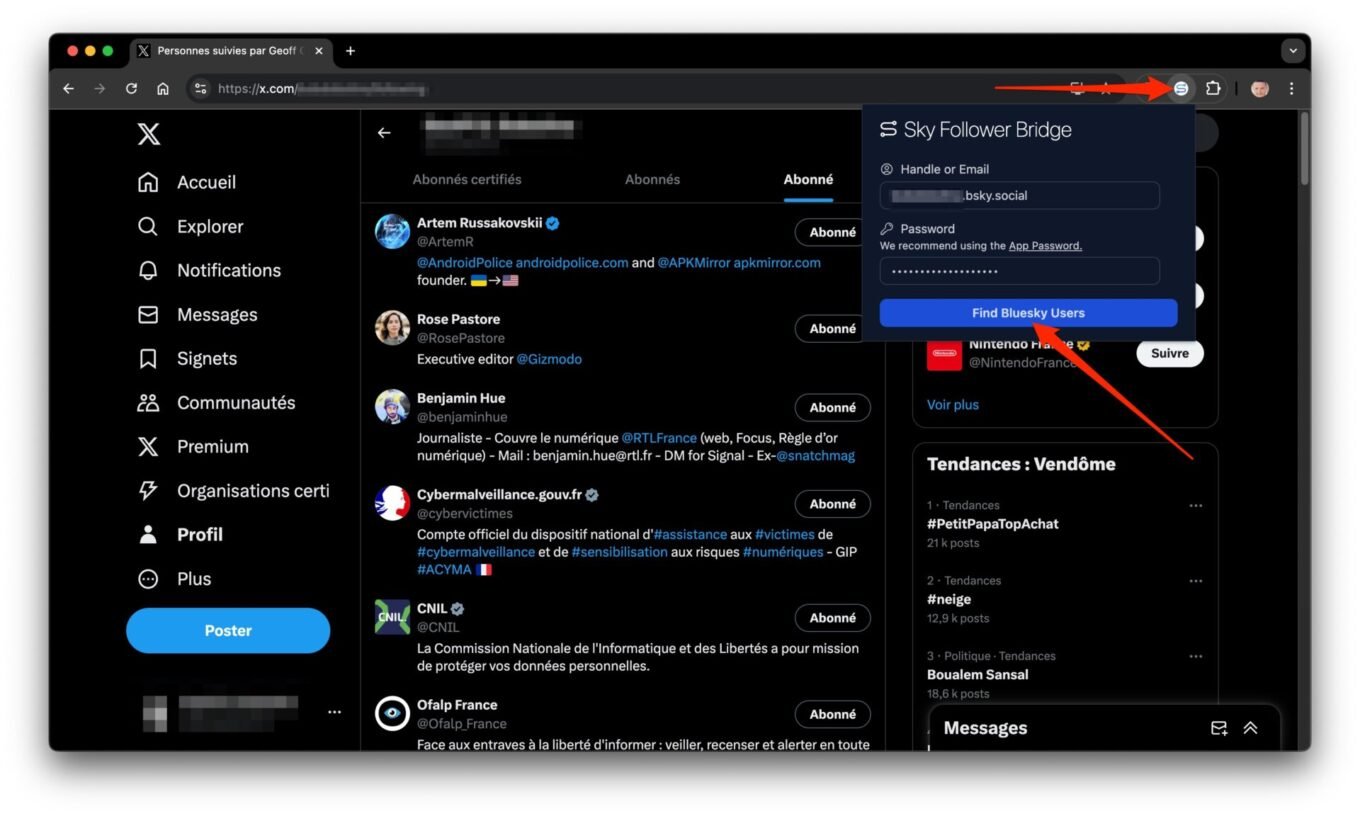Screen dimensions: 1360x816
Task: Open #neige trend
Action: (949, 599)
